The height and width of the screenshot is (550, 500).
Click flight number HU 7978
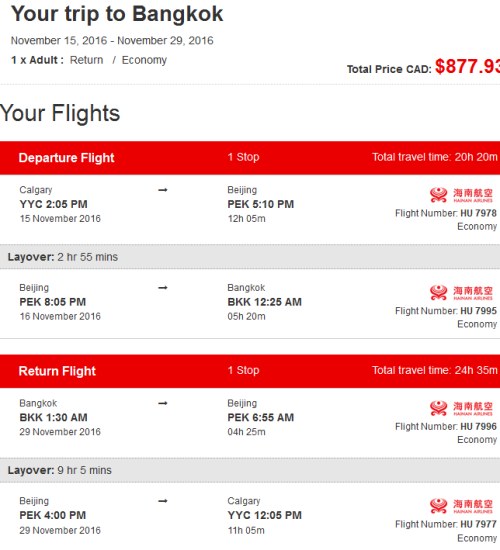(478, 213)
